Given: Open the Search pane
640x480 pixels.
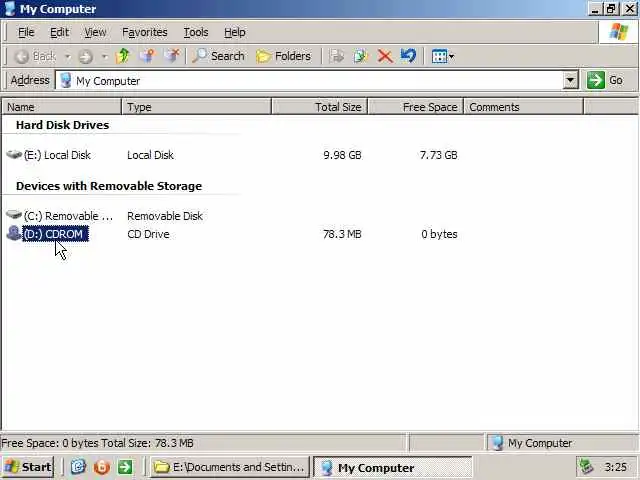Looking at the screenshot, I should (x=218, y=56).
